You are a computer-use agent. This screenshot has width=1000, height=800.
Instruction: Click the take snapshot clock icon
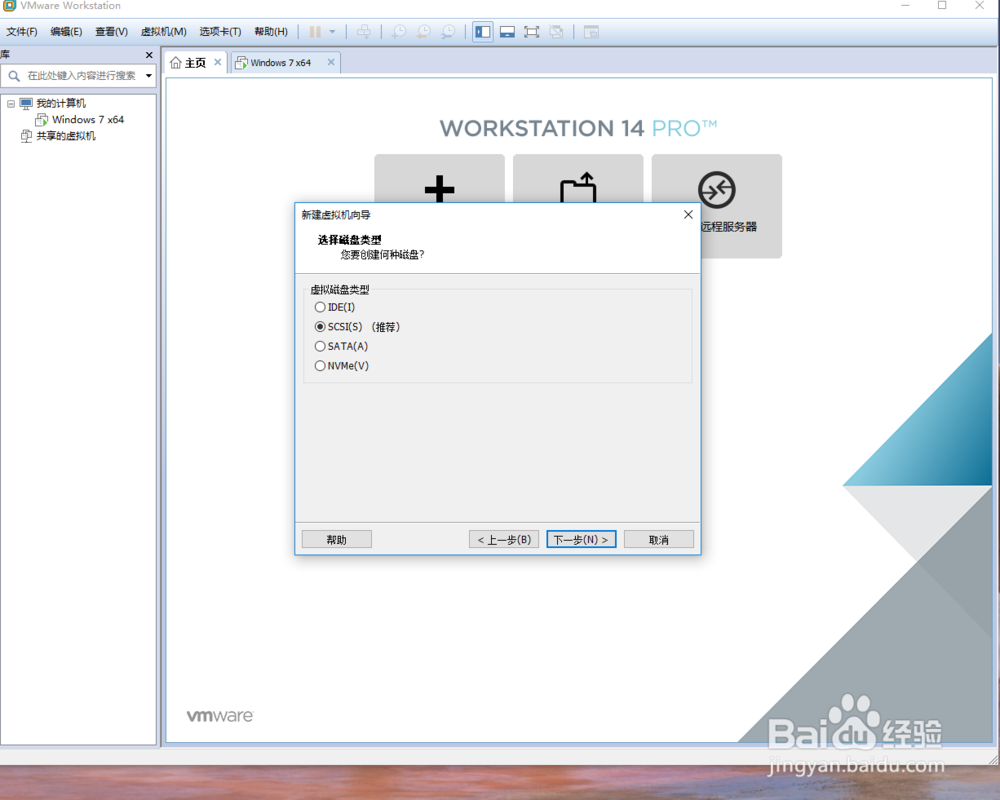coord(399,32)
